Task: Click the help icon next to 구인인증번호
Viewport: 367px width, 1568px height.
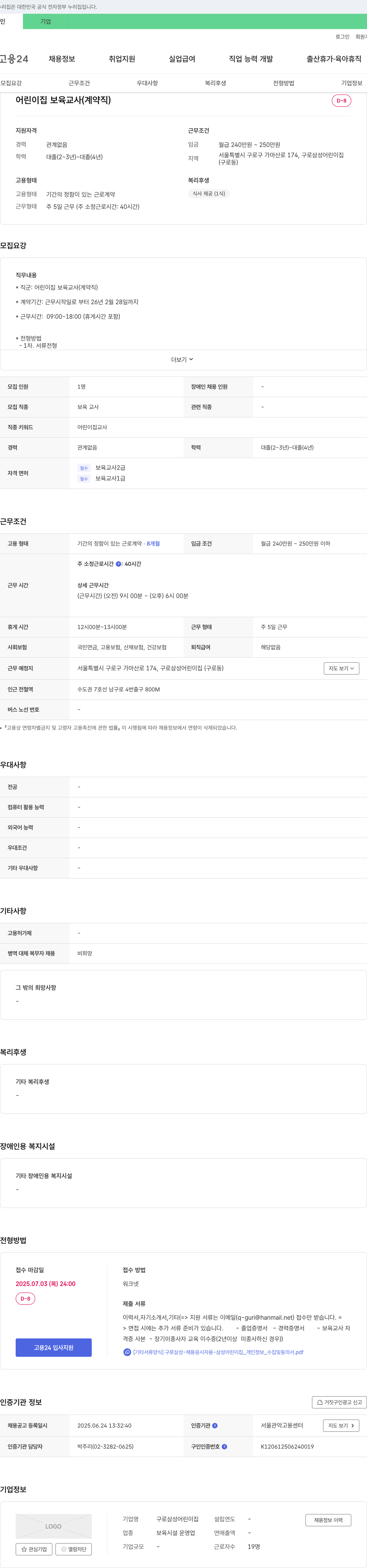Action: (224, 1446)
